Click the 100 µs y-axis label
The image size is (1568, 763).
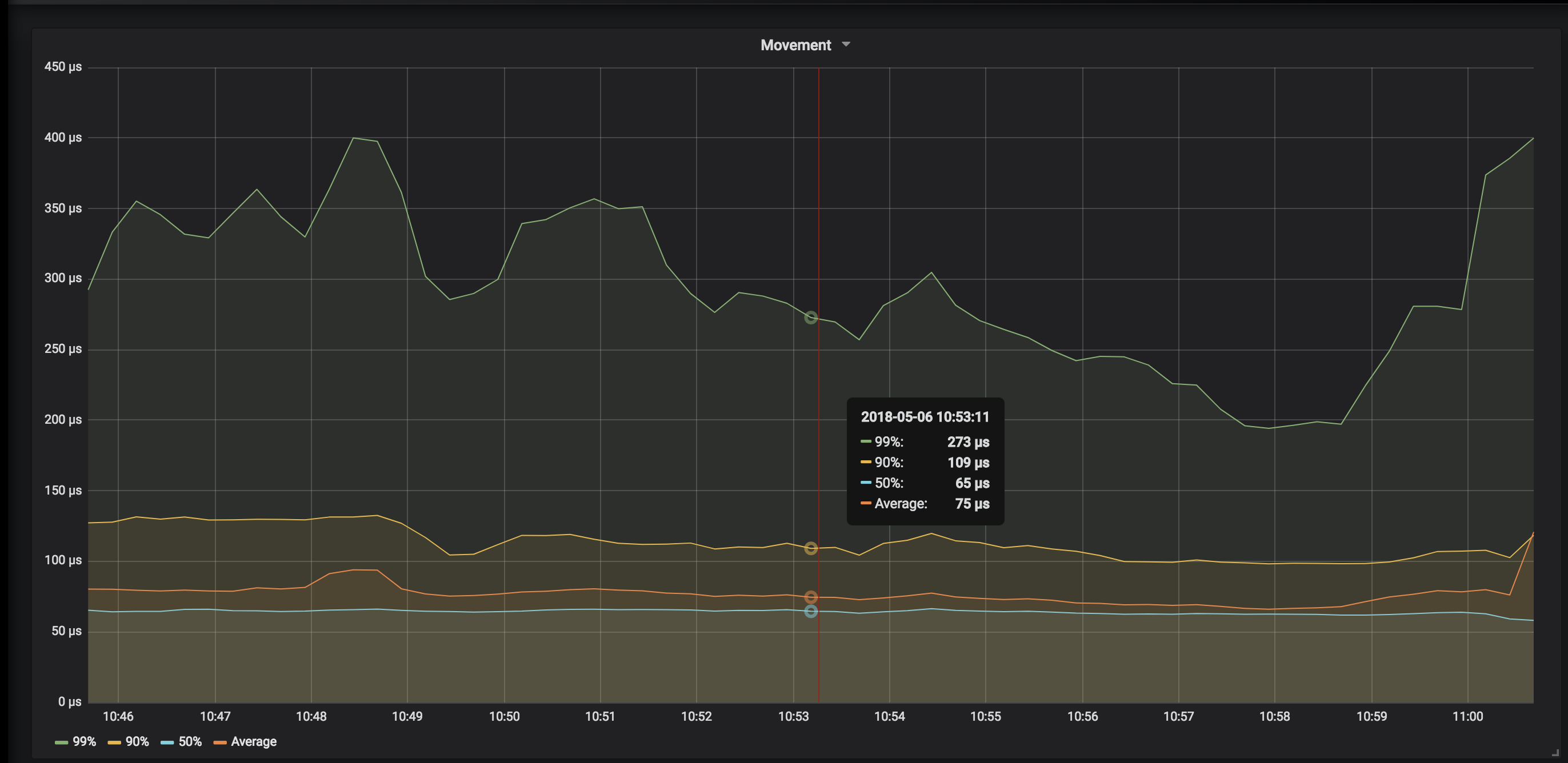63,560
